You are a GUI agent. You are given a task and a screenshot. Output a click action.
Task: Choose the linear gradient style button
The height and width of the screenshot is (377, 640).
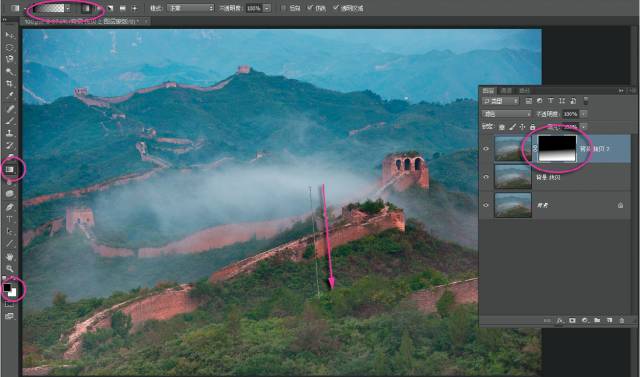click(87, 8)
